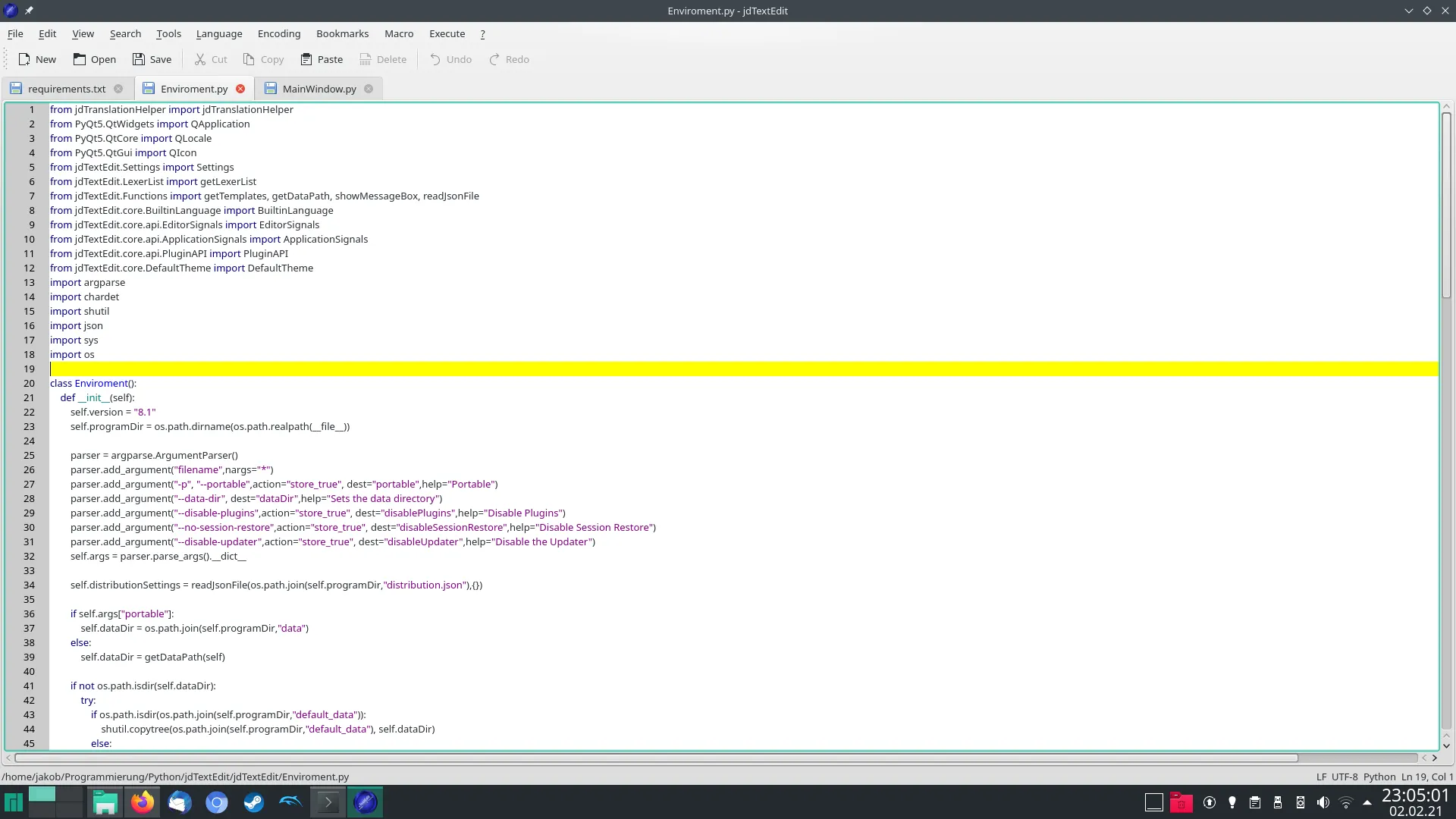1456x819 pixels.
Task: Click the New file toolbar button
Action: (x=37, y=59)
